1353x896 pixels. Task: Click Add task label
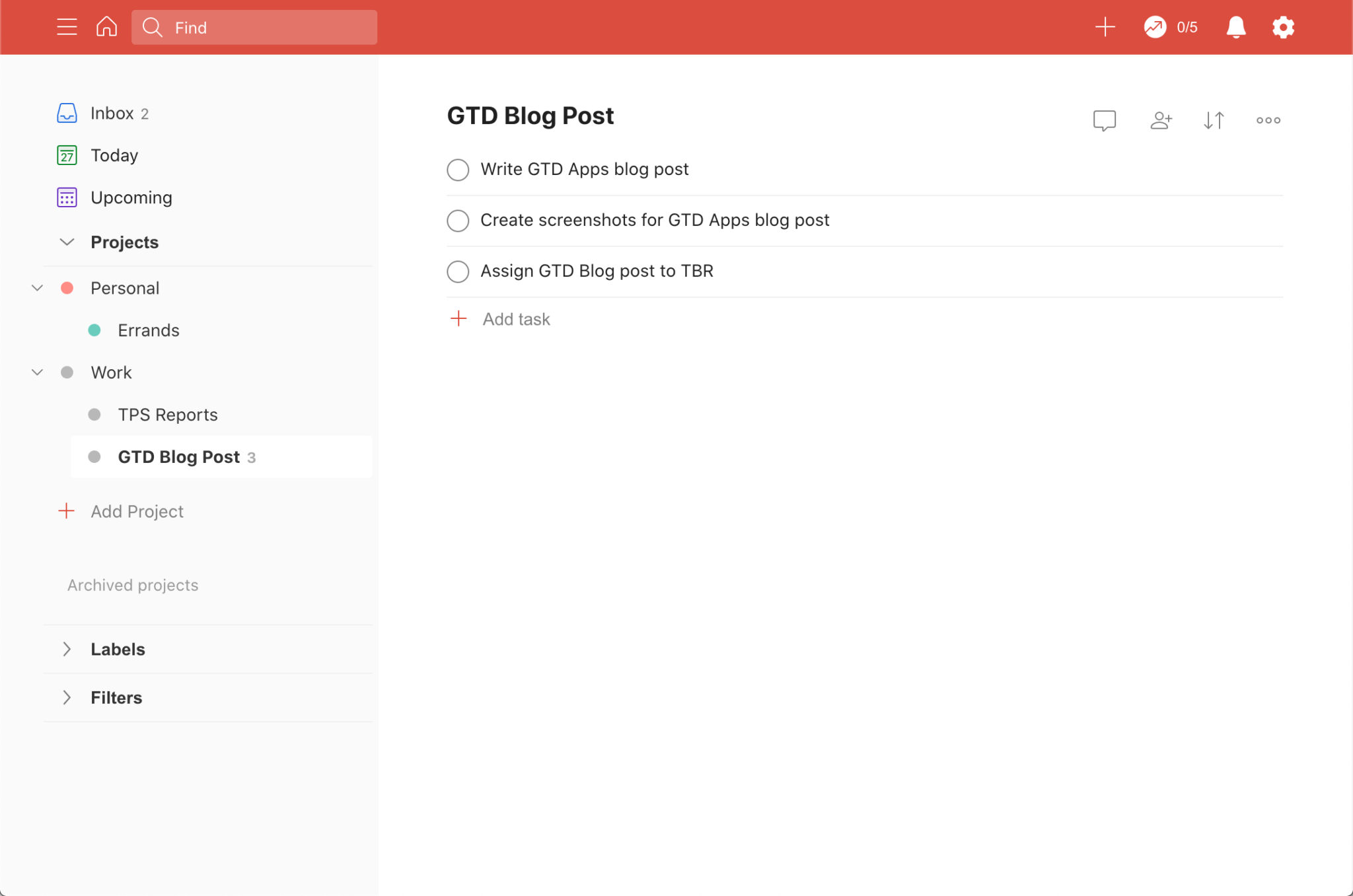pyautogui.click(x=516, y=319)
